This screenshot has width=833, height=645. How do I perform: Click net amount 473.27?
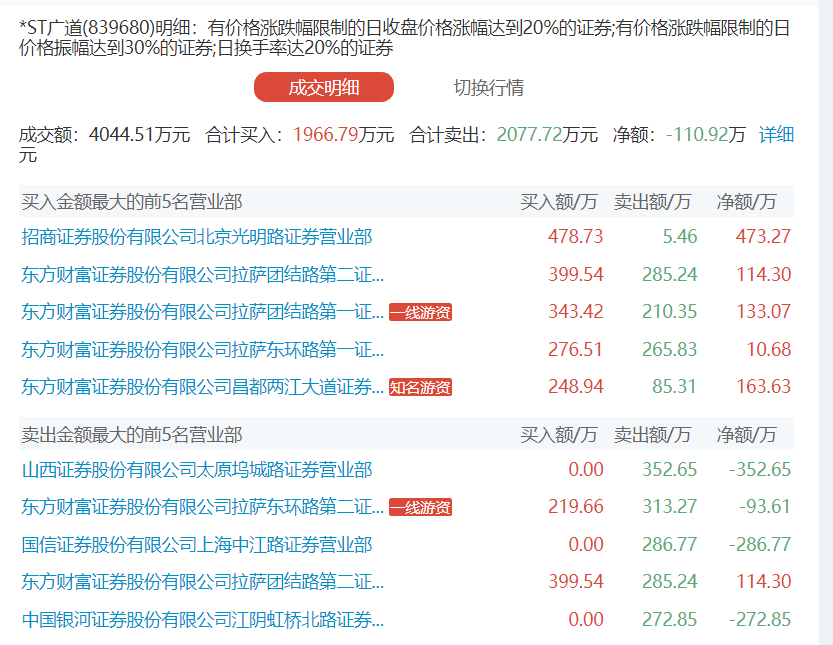point(763,236)
